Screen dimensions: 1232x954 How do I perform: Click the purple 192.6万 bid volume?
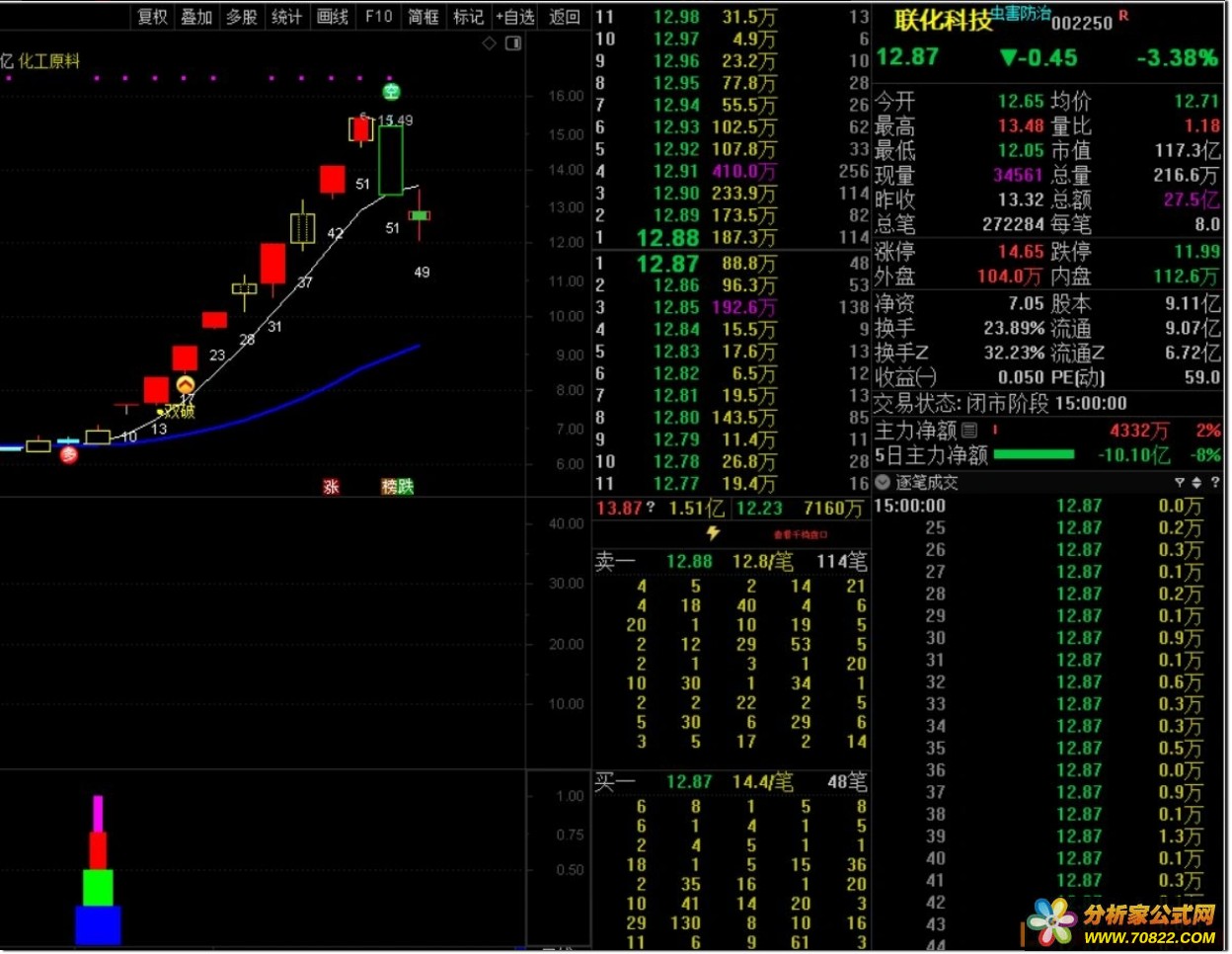(x=744, y=307)
